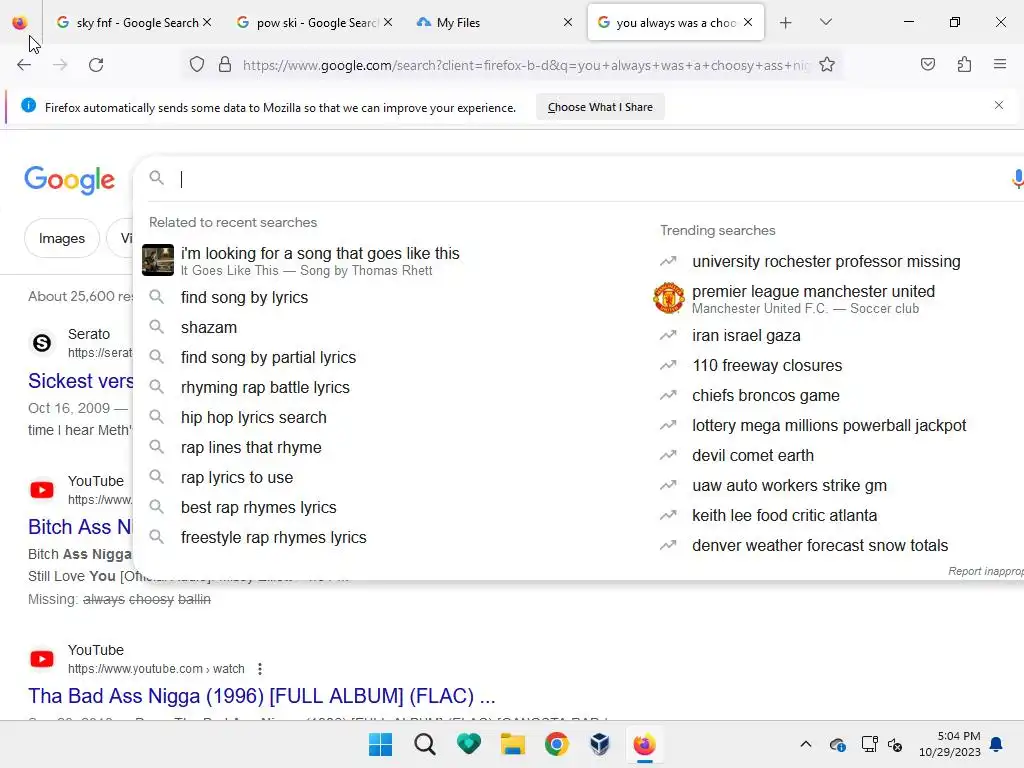This screenshot has height=768, width=1024.
Task: Open VirtualBox from the taskbar
Action: 600,744
